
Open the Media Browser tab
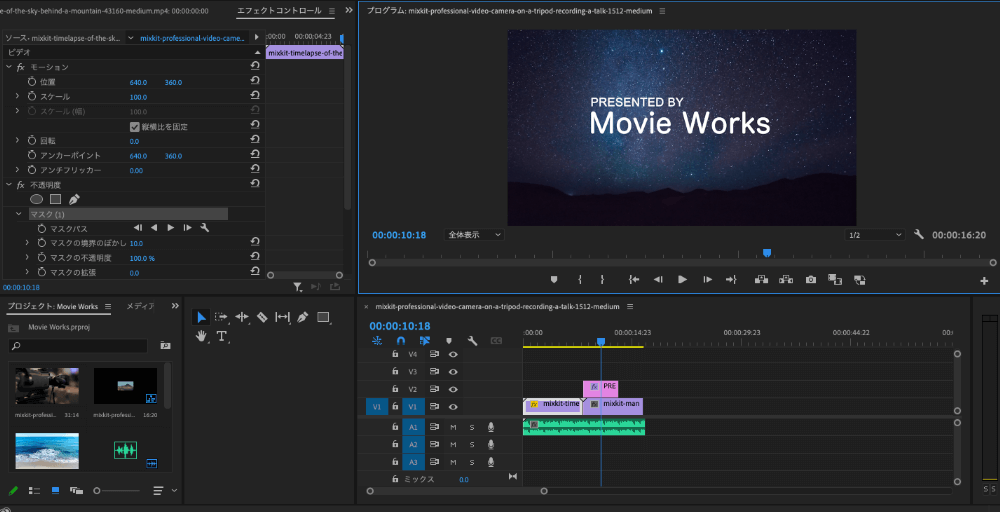[x=140, y=306]
